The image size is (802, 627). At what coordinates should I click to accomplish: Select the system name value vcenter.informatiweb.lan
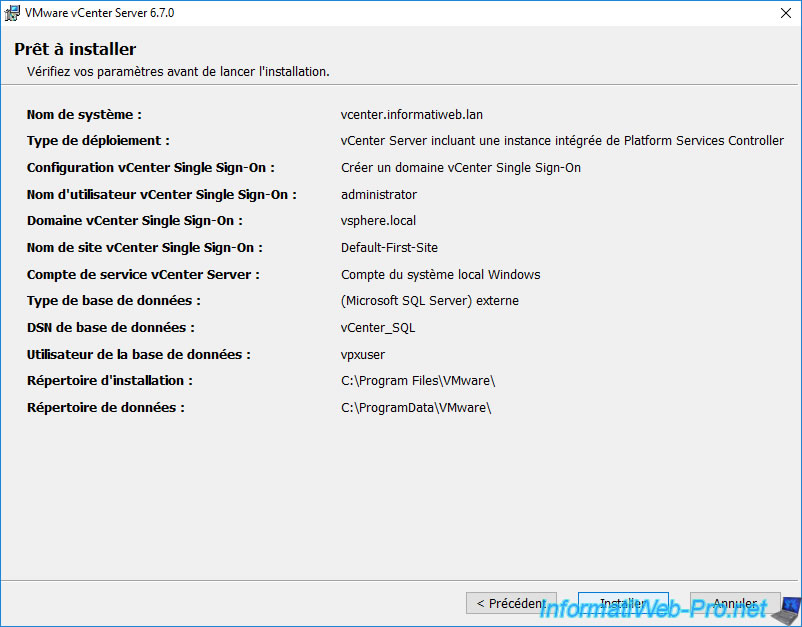412,115
